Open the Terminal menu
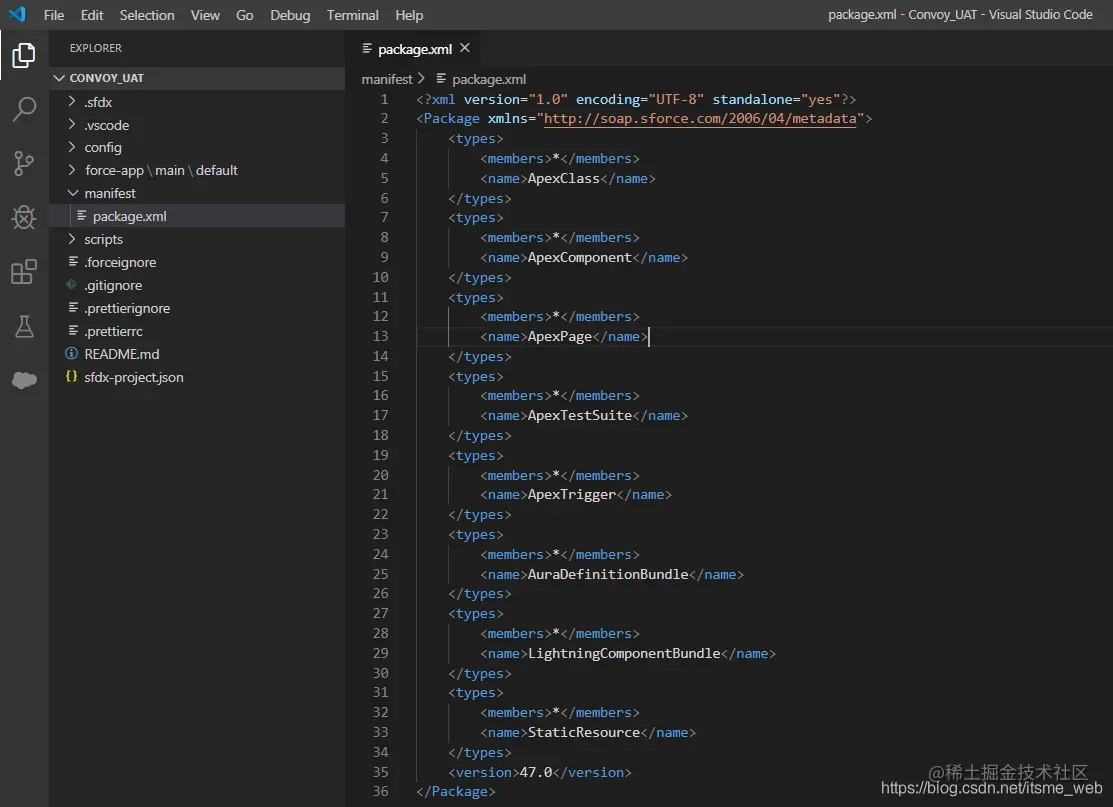 tap(353, 15)
